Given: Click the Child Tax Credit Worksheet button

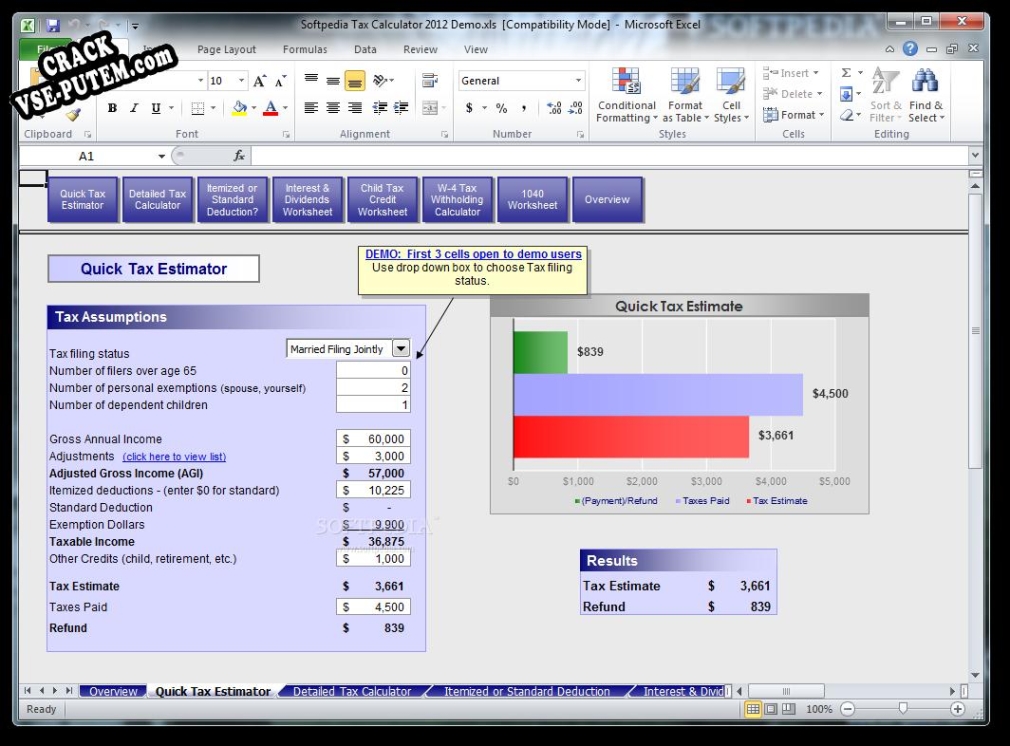Looking at the screenshot, I should click(383, 200).
